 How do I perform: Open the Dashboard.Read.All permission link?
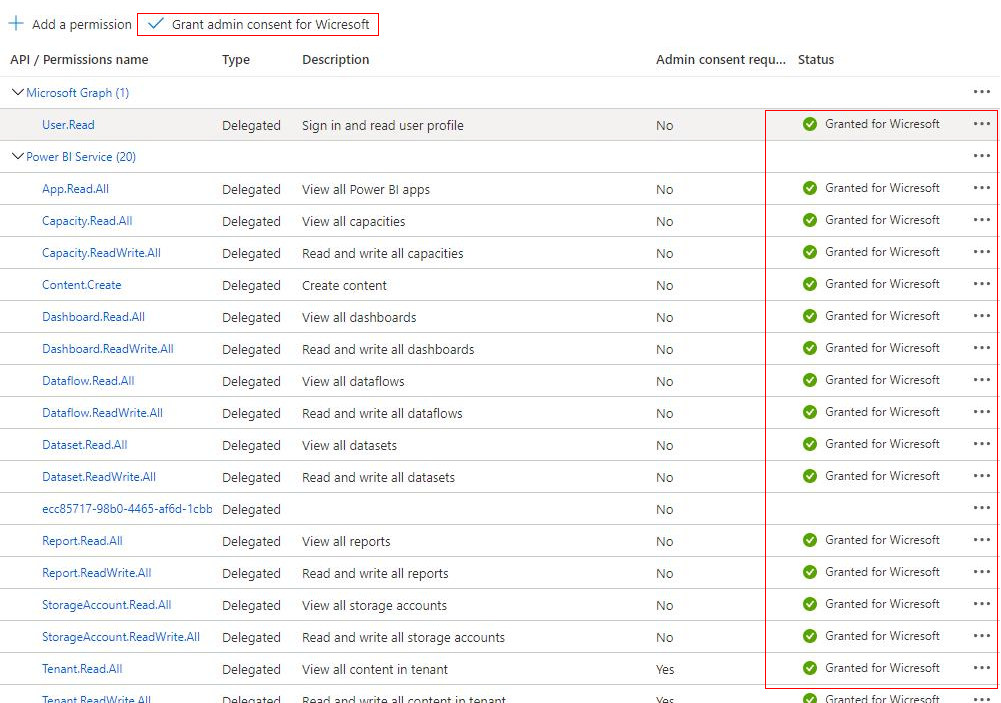[93, 317]
